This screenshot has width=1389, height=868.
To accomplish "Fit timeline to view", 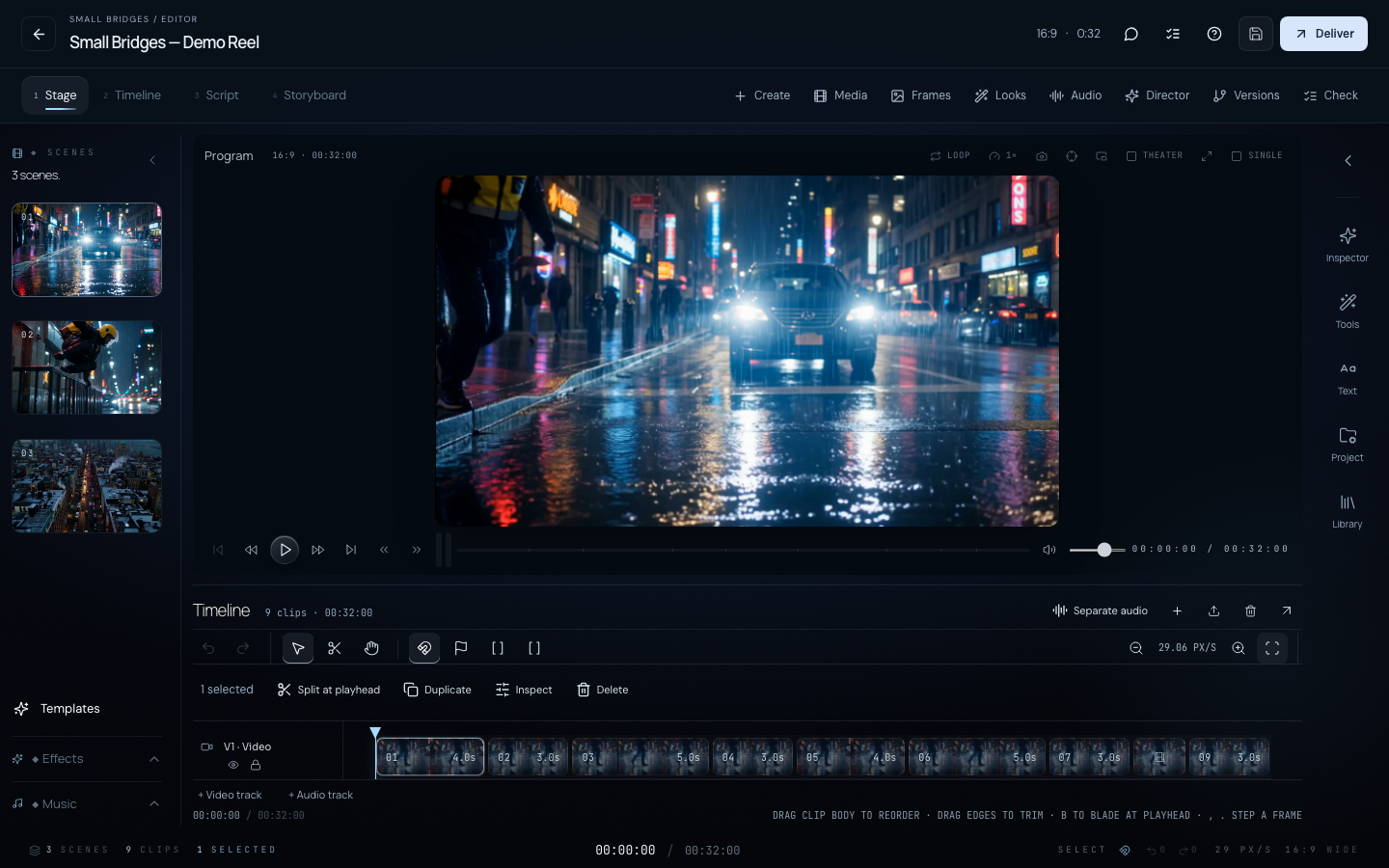I will pos(1272,648).
